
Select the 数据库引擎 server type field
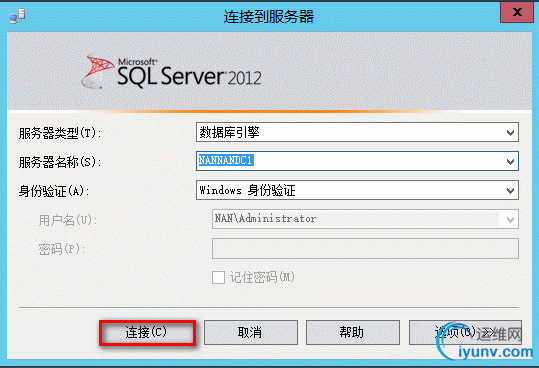357,132
